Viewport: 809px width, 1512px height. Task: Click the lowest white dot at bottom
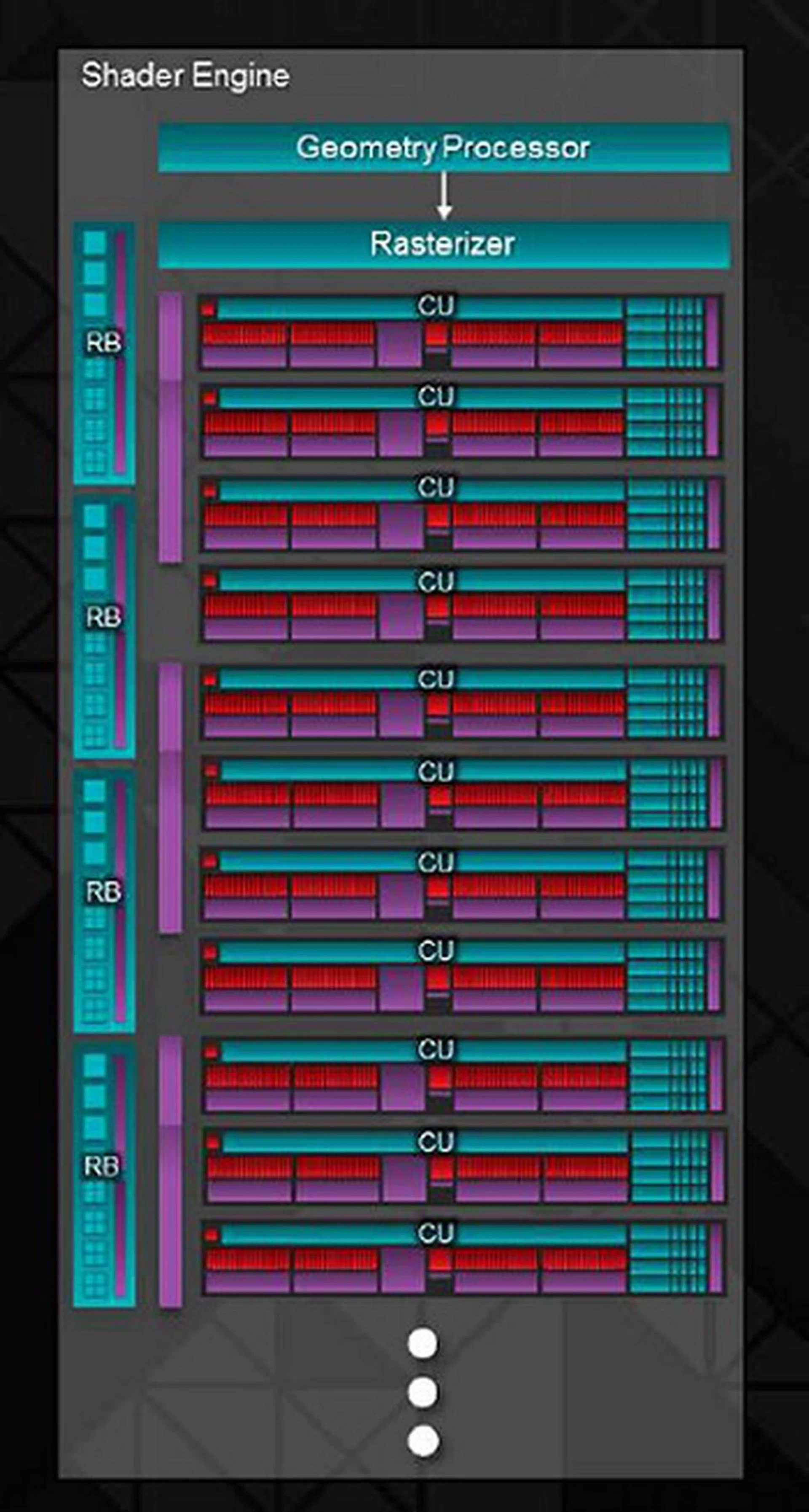pos(422,1442)
